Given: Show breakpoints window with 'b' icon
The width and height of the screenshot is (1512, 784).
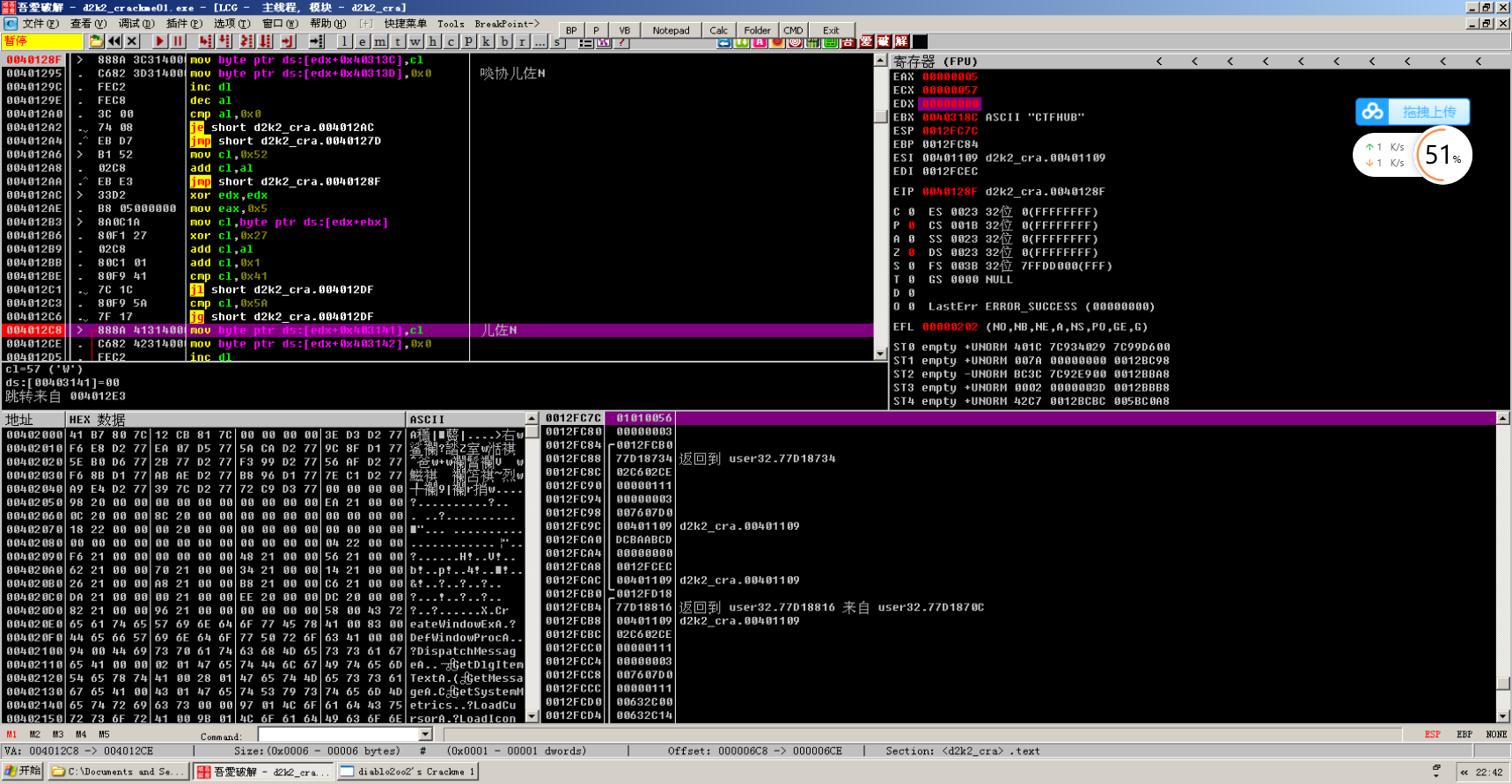Looking at the screenshot, I should [x=504, y=41].
